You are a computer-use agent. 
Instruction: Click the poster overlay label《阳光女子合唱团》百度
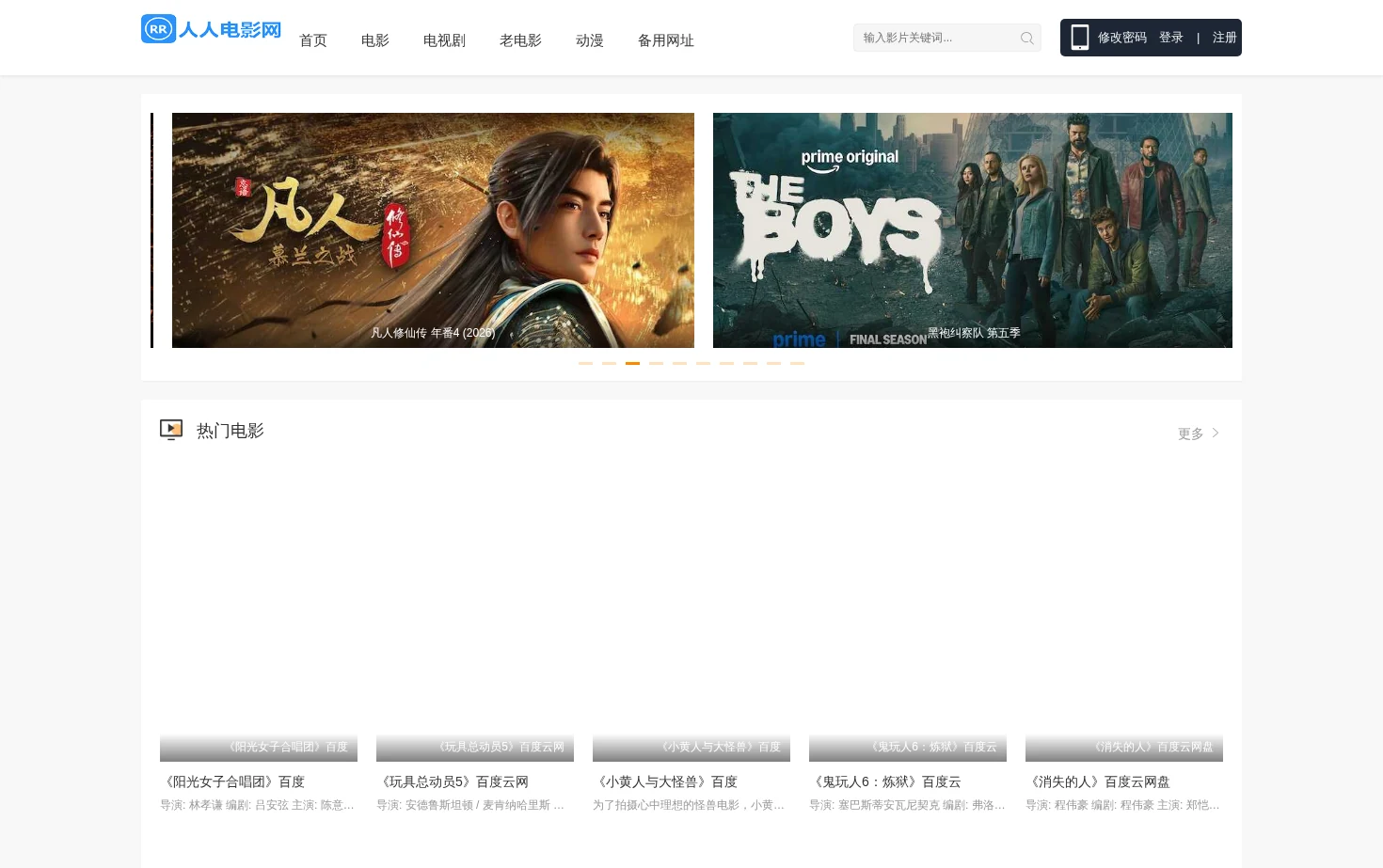[x=285, y=747]
